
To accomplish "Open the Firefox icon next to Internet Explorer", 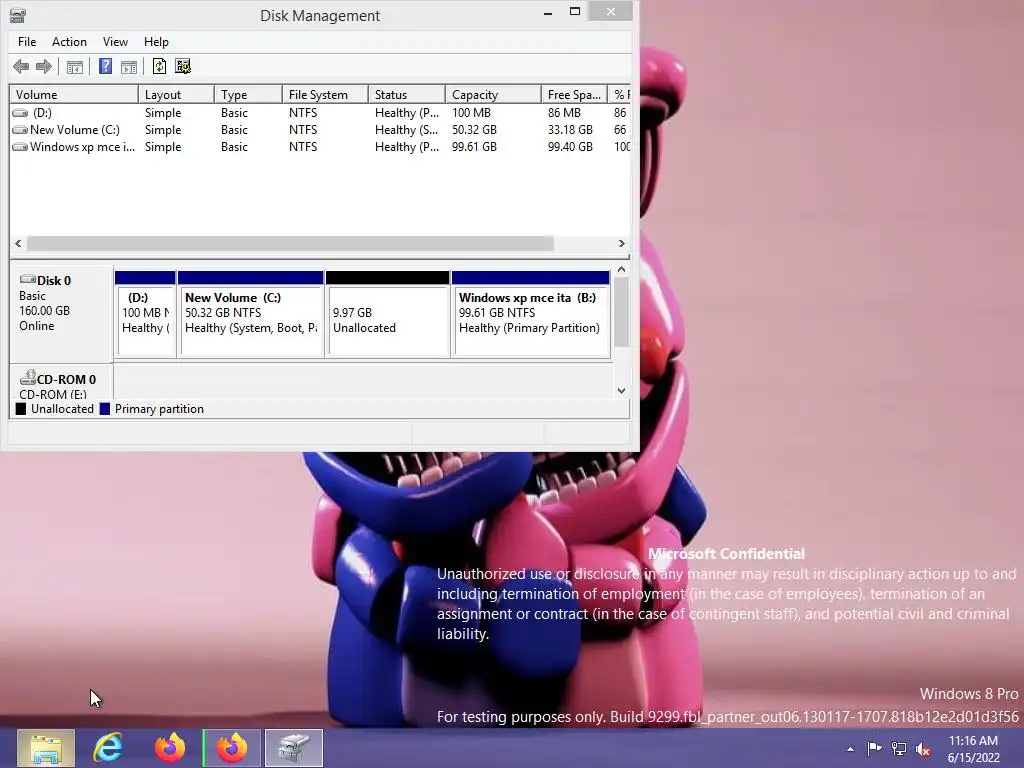I will click(170, 748).
